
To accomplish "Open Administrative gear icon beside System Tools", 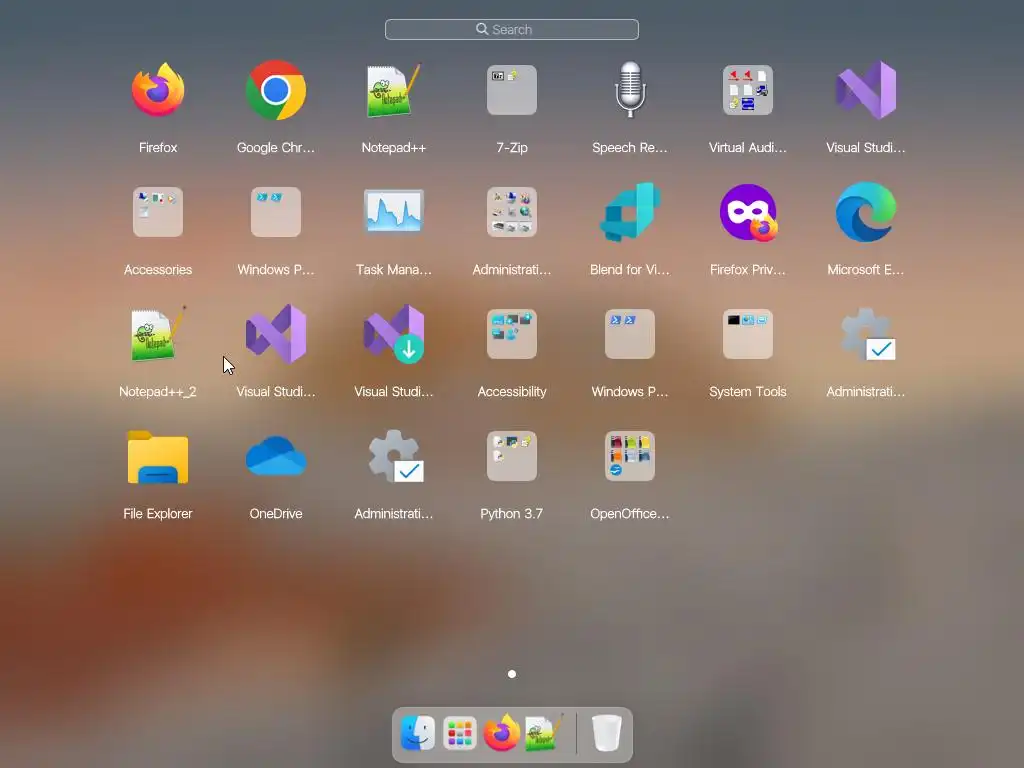I will coord(867,334).
